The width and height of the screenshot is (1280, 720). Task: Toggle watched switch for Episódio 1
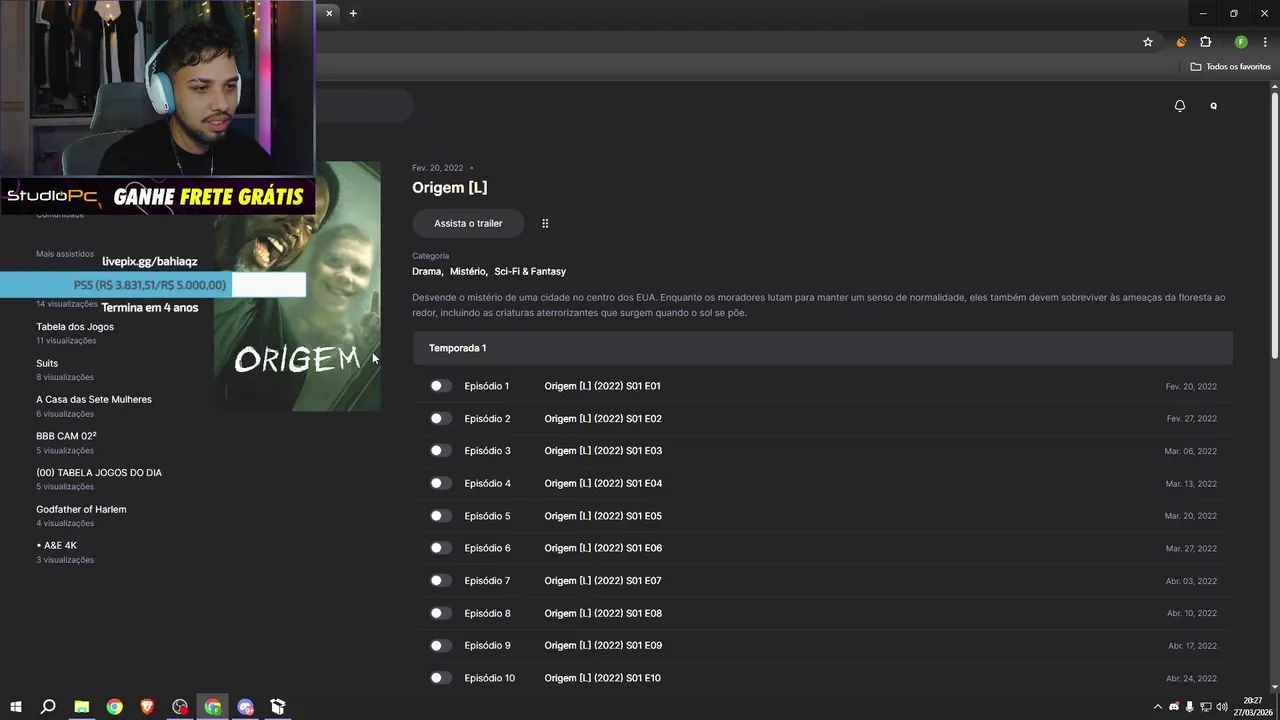[440, 386]
